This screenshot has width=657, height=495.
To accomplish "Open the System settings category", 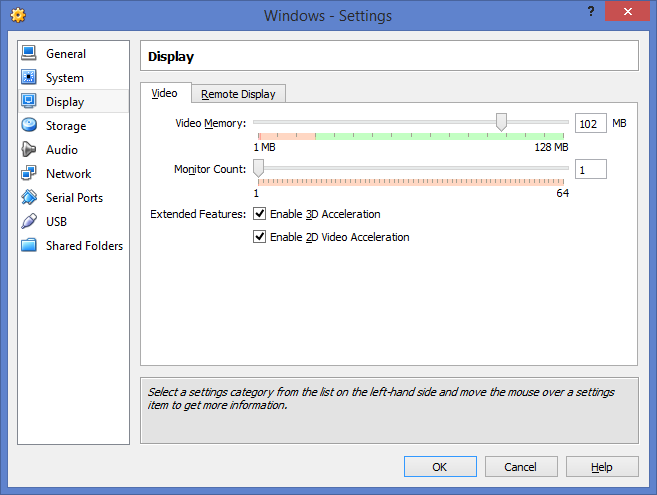I will [74, 77].
